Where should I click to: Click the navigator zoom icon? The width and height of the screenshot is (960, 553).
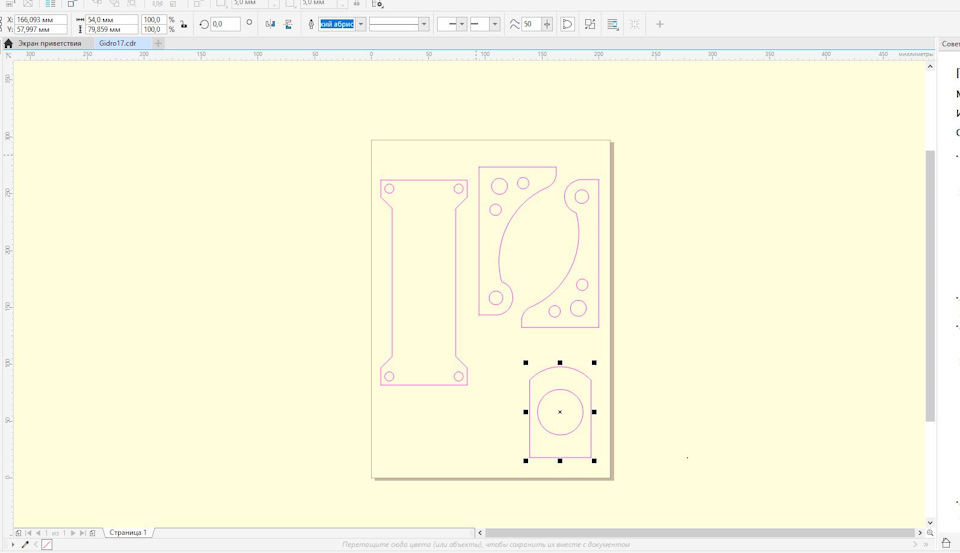(930, 533)
